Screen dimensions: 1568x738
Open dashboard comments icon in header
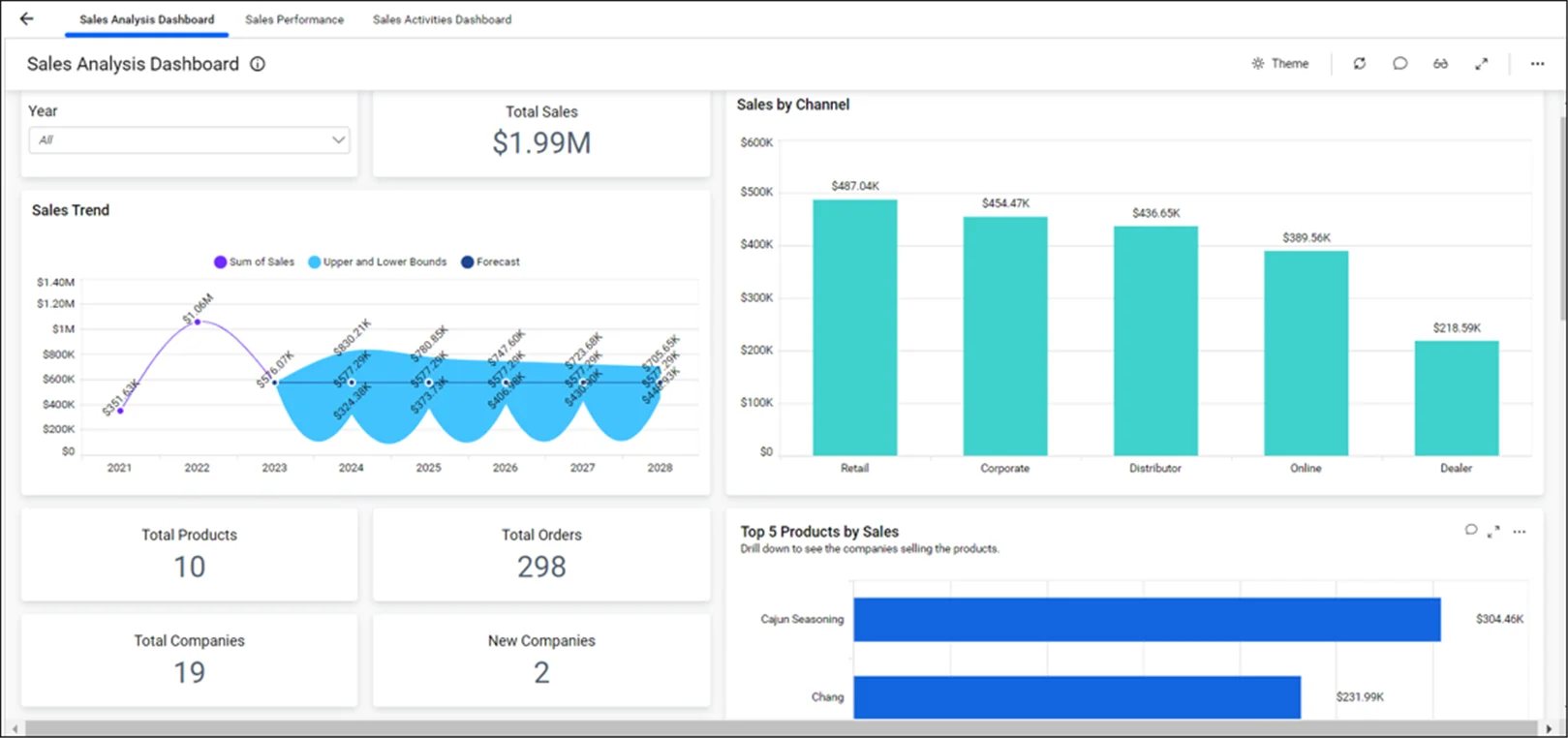click(1399, 63)
